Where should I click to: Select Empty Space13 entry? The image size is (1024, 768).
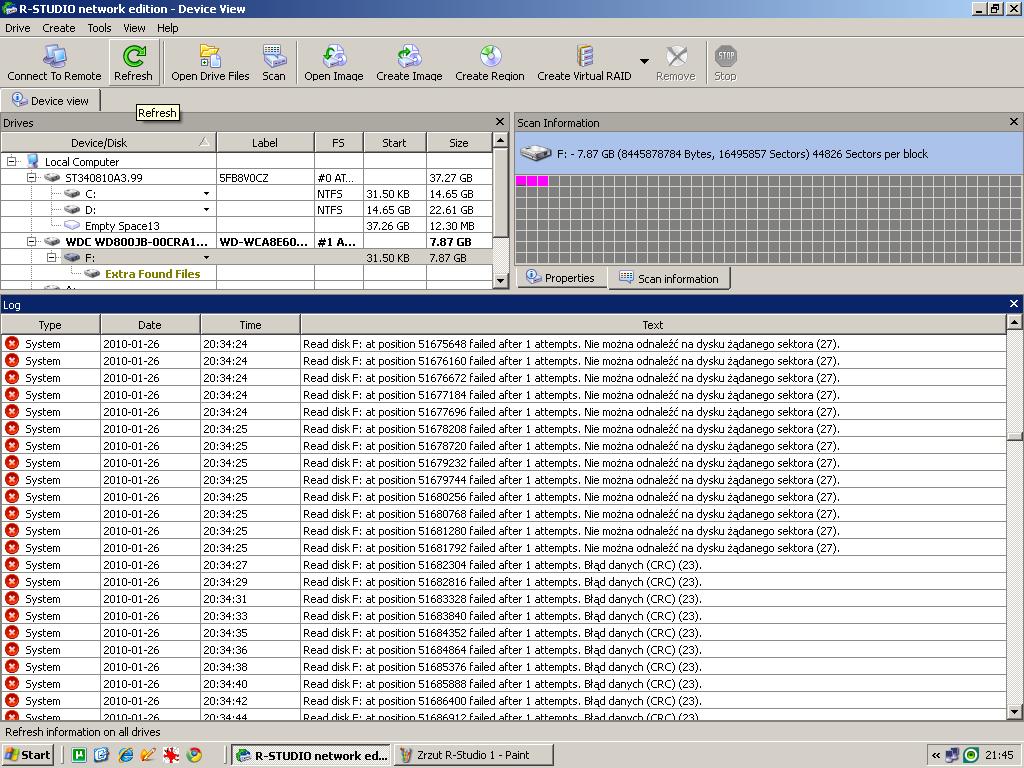121,226
